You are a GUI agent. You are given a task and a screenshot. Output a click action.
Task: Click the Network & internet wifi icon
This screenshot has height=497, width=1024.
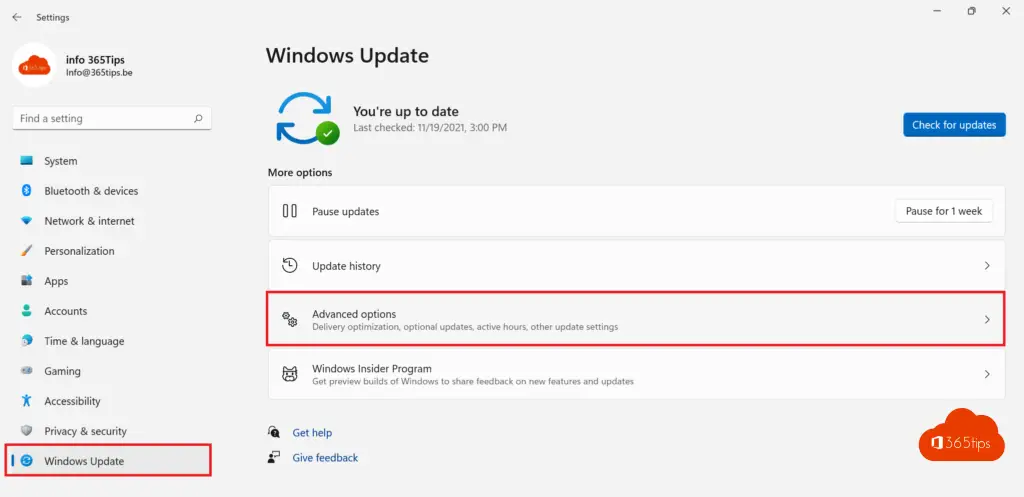pos(26,221)
